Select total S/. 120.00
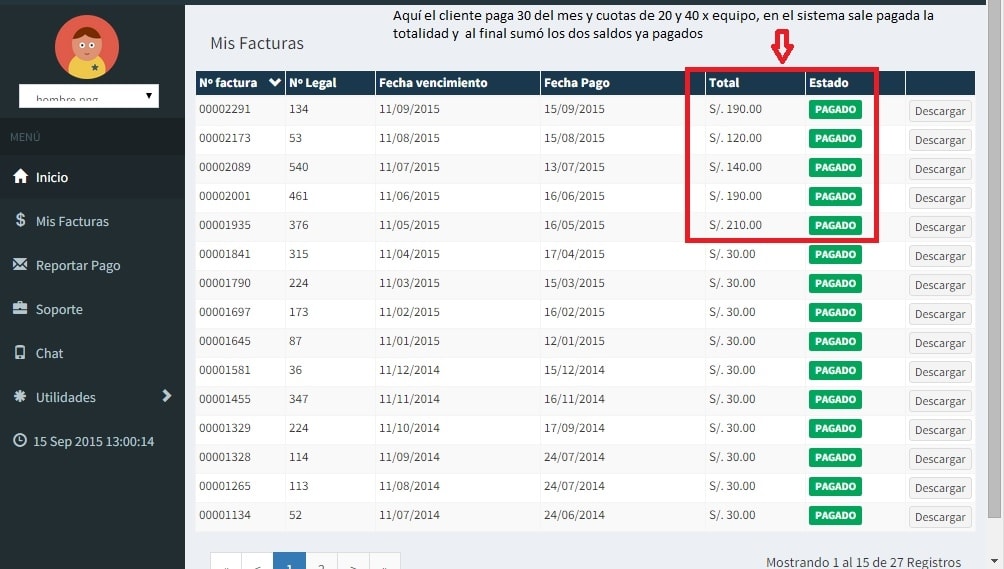Image resolution: width=1004 pixels, height=569 pixels. (735, 138)
